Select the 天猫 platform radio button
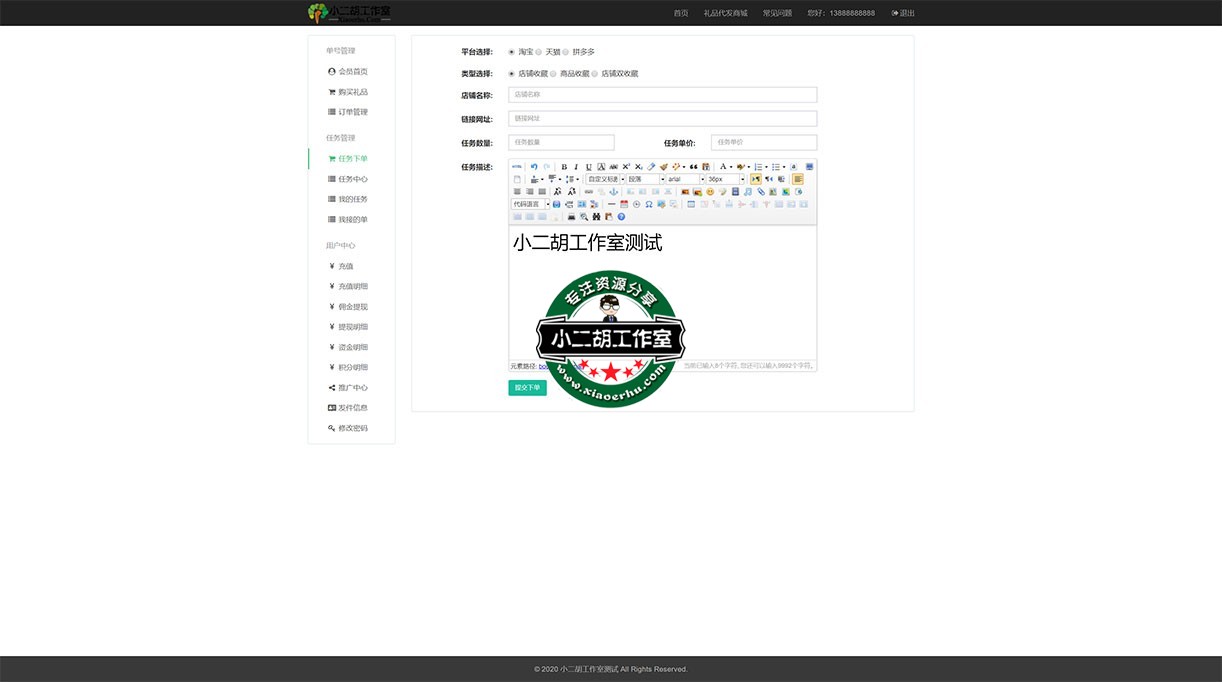 539,52
